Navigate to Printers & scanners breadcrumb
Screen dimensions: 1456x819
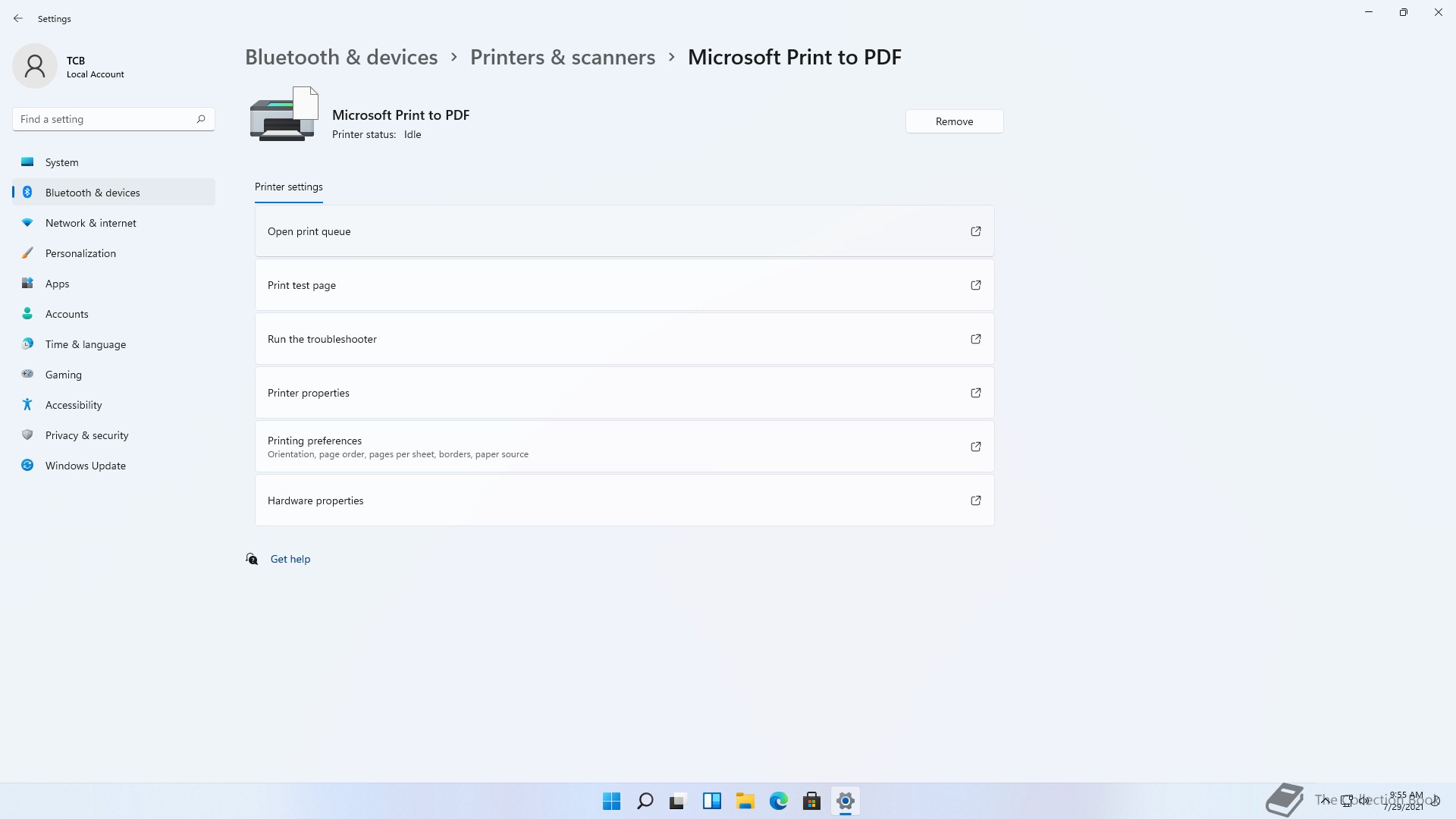pyautogui.click(x=563, y=57)
